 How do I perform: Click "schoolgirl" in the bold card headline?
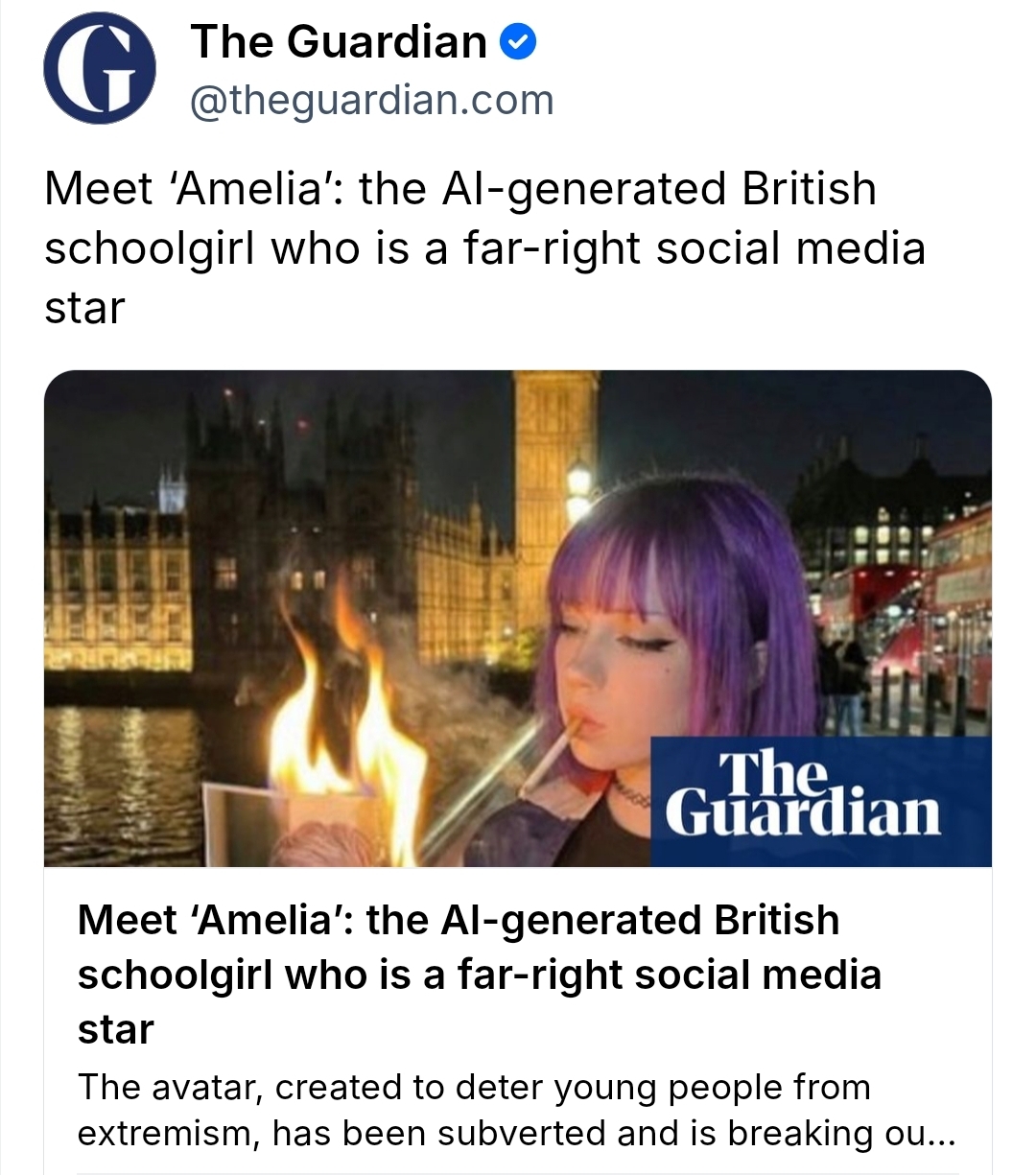174,975
